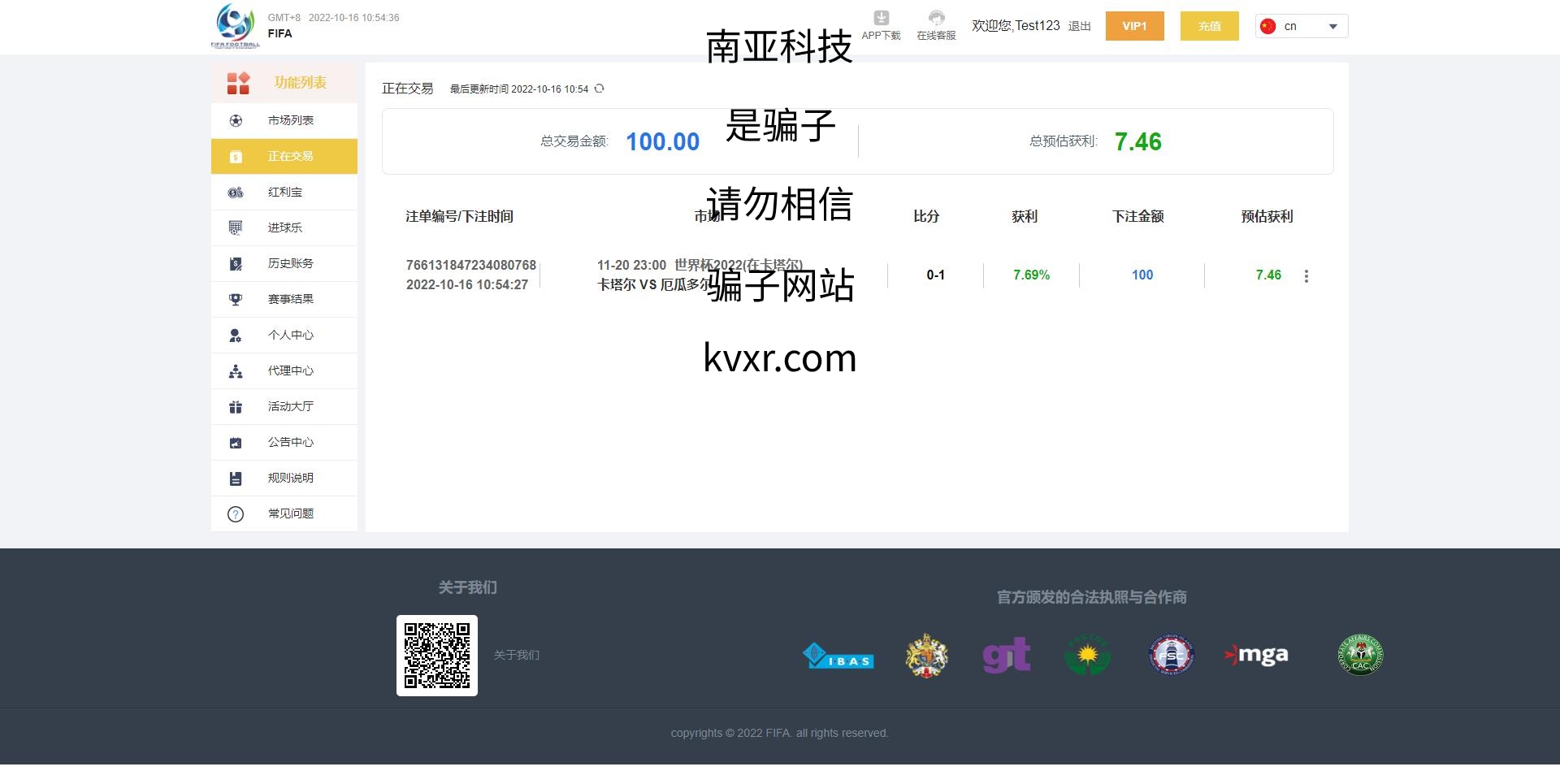
Task: Click the refresh icon beside update time
Action: coord(600,89)
